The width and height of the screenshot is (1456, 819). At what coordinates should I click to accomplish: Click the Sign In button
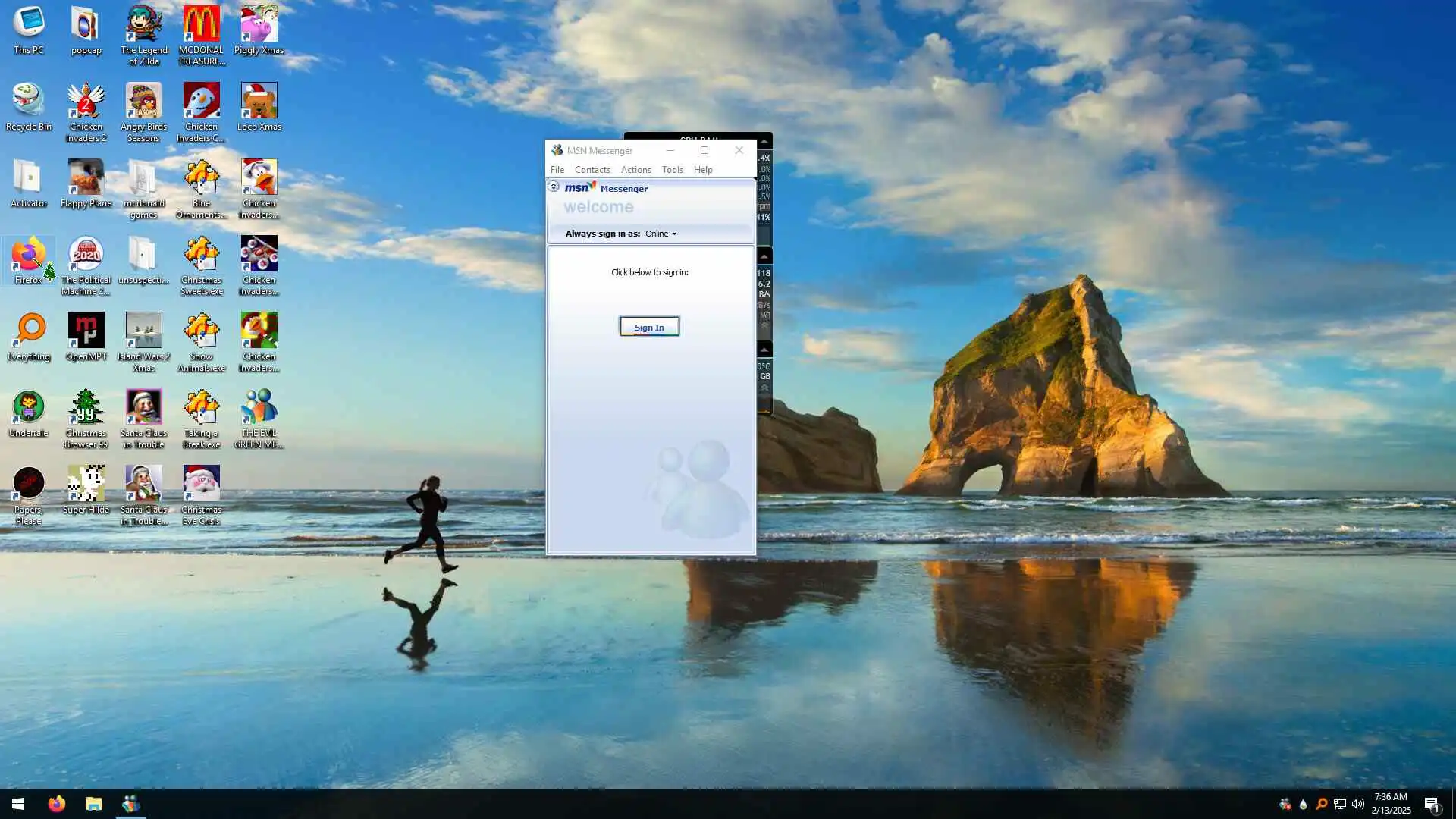[649, 327]
